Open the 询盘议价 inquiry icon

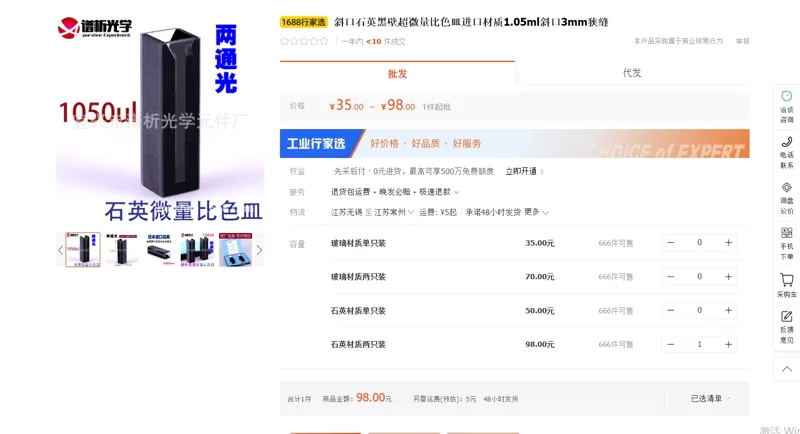pyautogui.click(x=786, y=187)
